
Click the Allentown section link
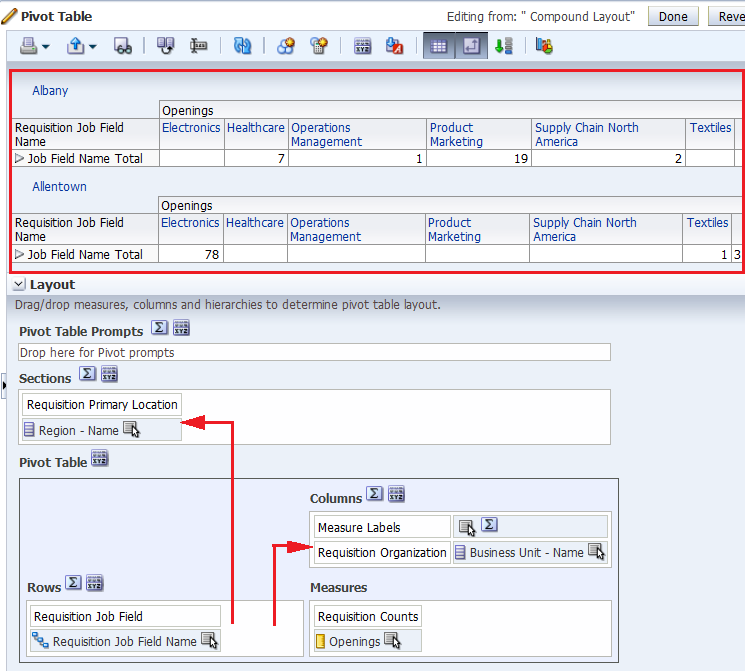point(59,187)
